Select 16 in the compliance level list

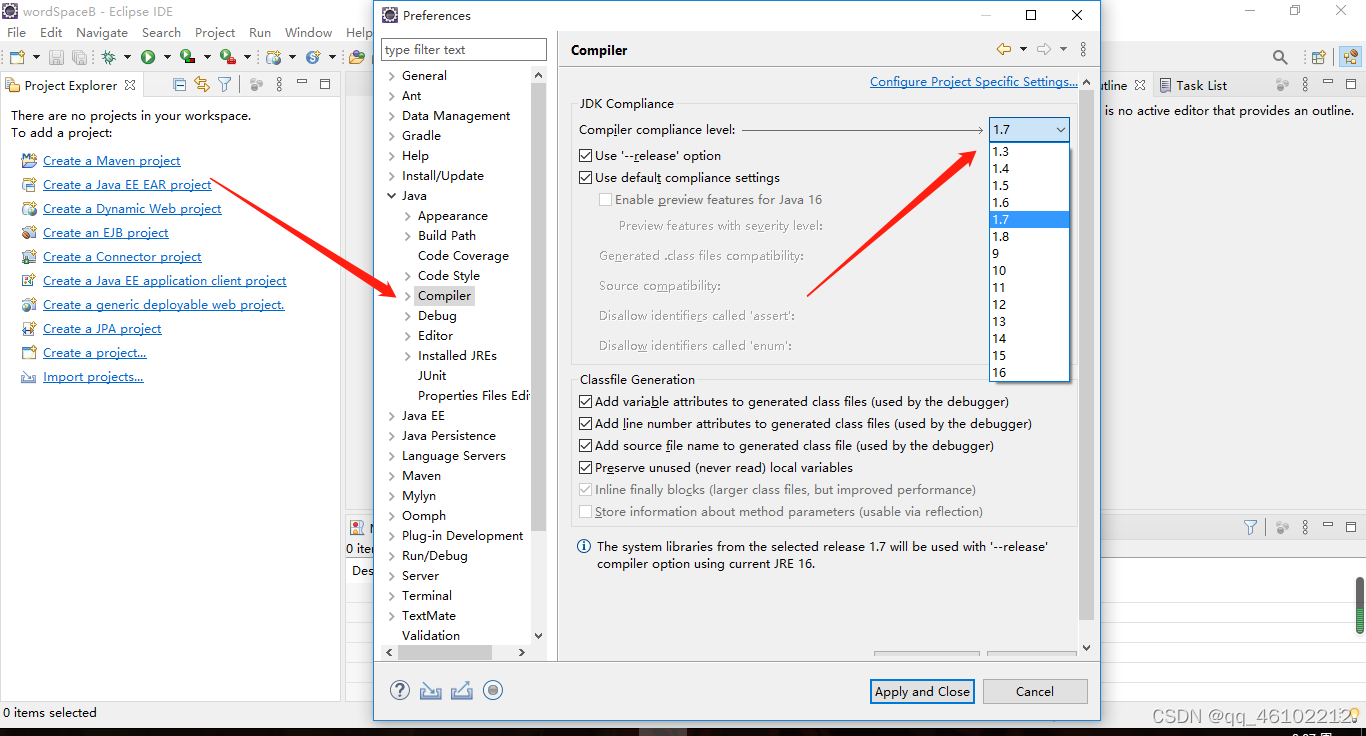click(1029, 373)
